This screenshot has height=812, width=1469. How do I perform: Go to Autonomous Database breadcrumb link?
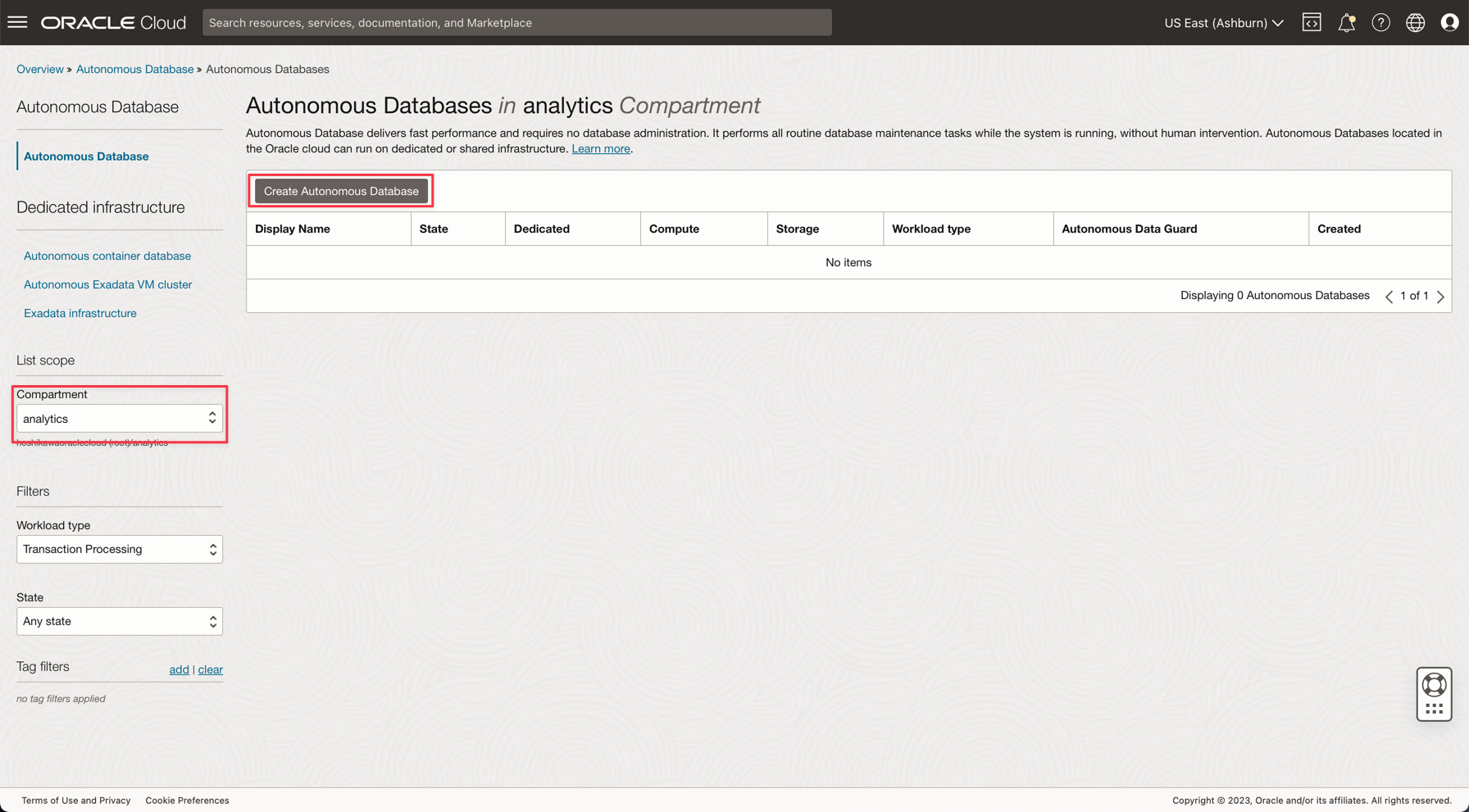[x=134, y=69]
